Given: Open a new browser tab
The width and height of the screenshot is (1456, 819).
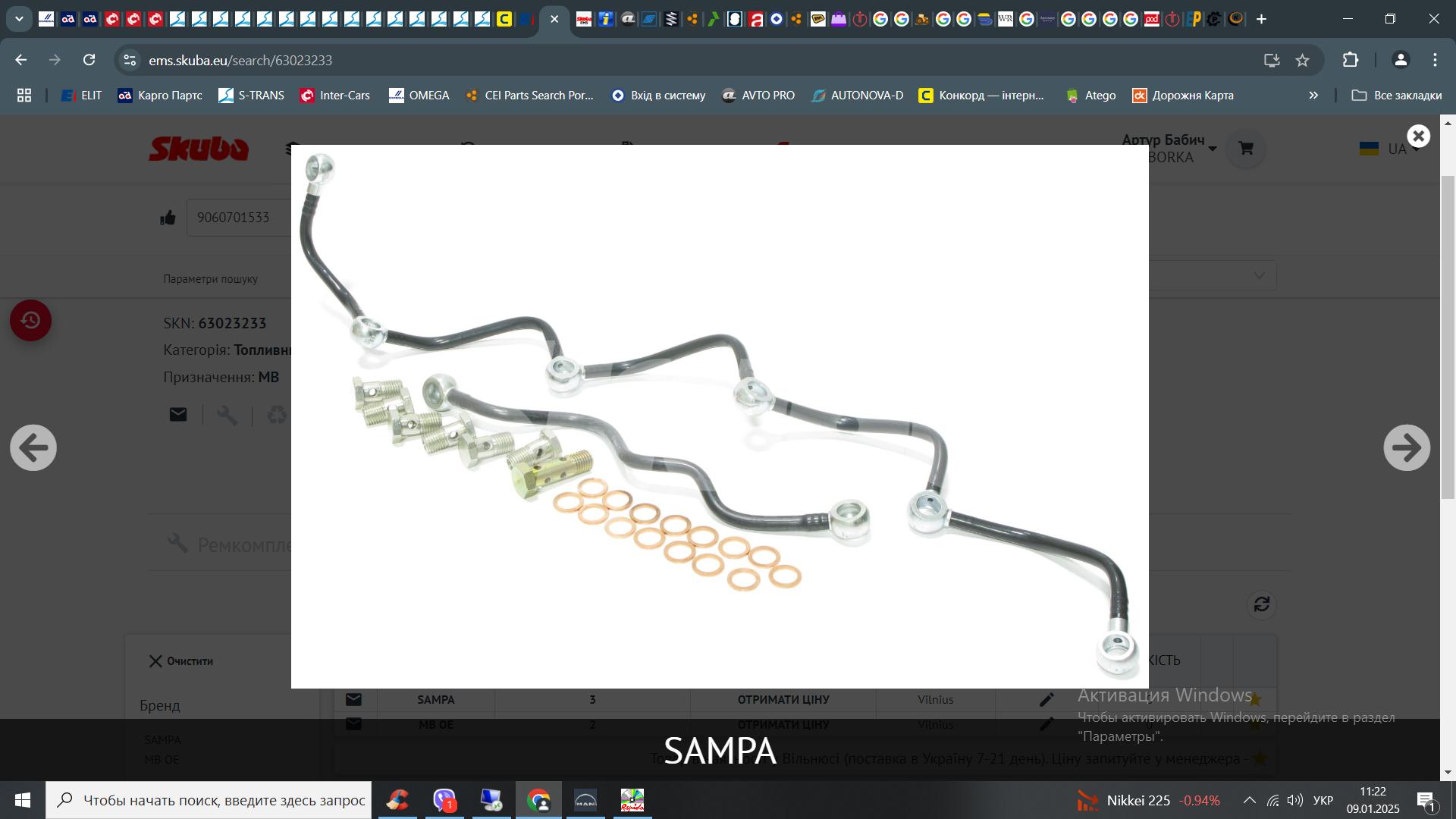Looking at the screenshot, I should [x=1262, y=19].
